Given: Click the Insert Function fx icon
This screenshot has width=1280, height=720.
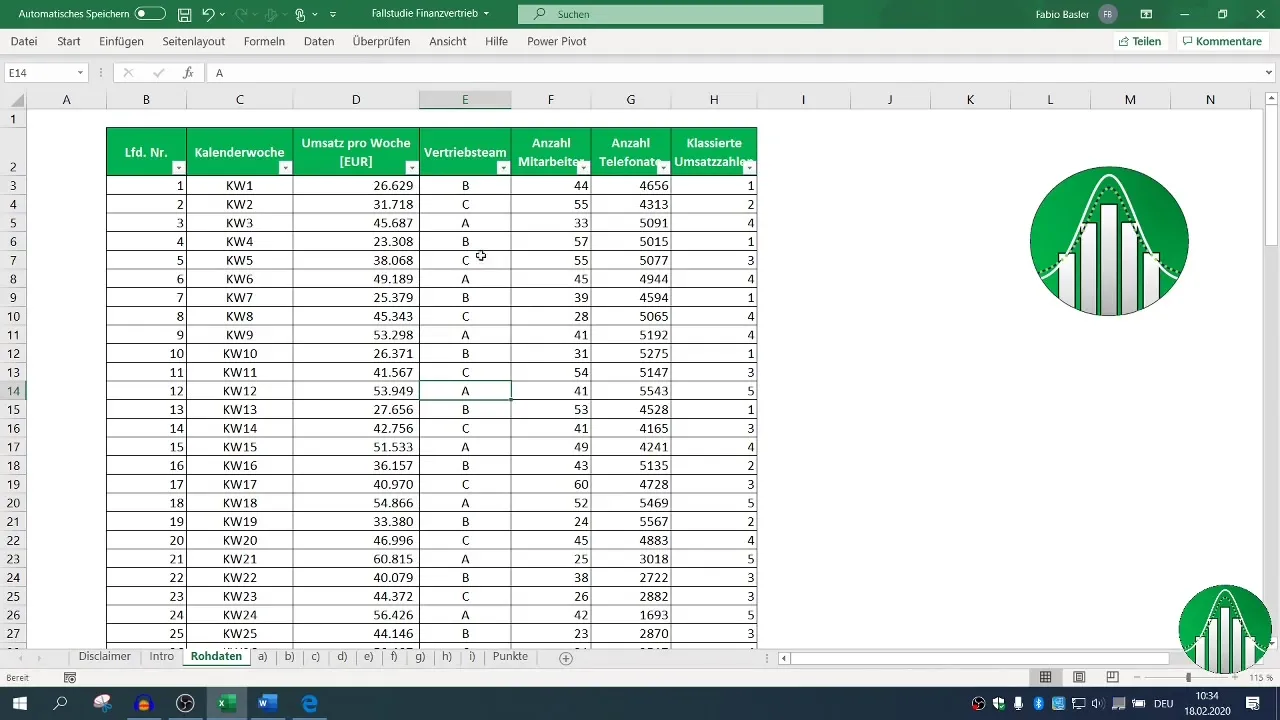Looking at the screenshot, I should [x=188, y=73].
